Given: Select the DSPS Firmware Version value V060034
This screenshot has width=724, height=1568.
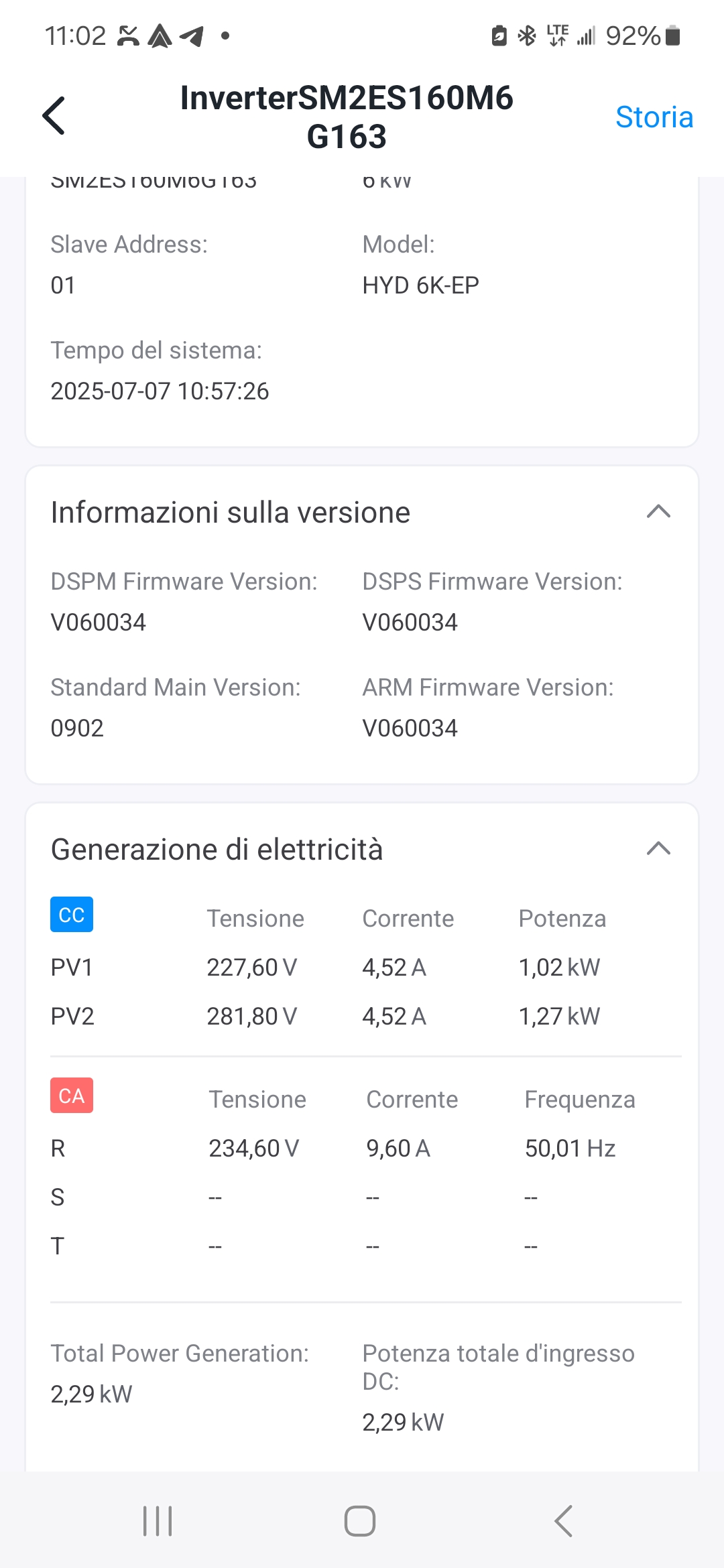Looking at the screenshot, I should (410, 623).
